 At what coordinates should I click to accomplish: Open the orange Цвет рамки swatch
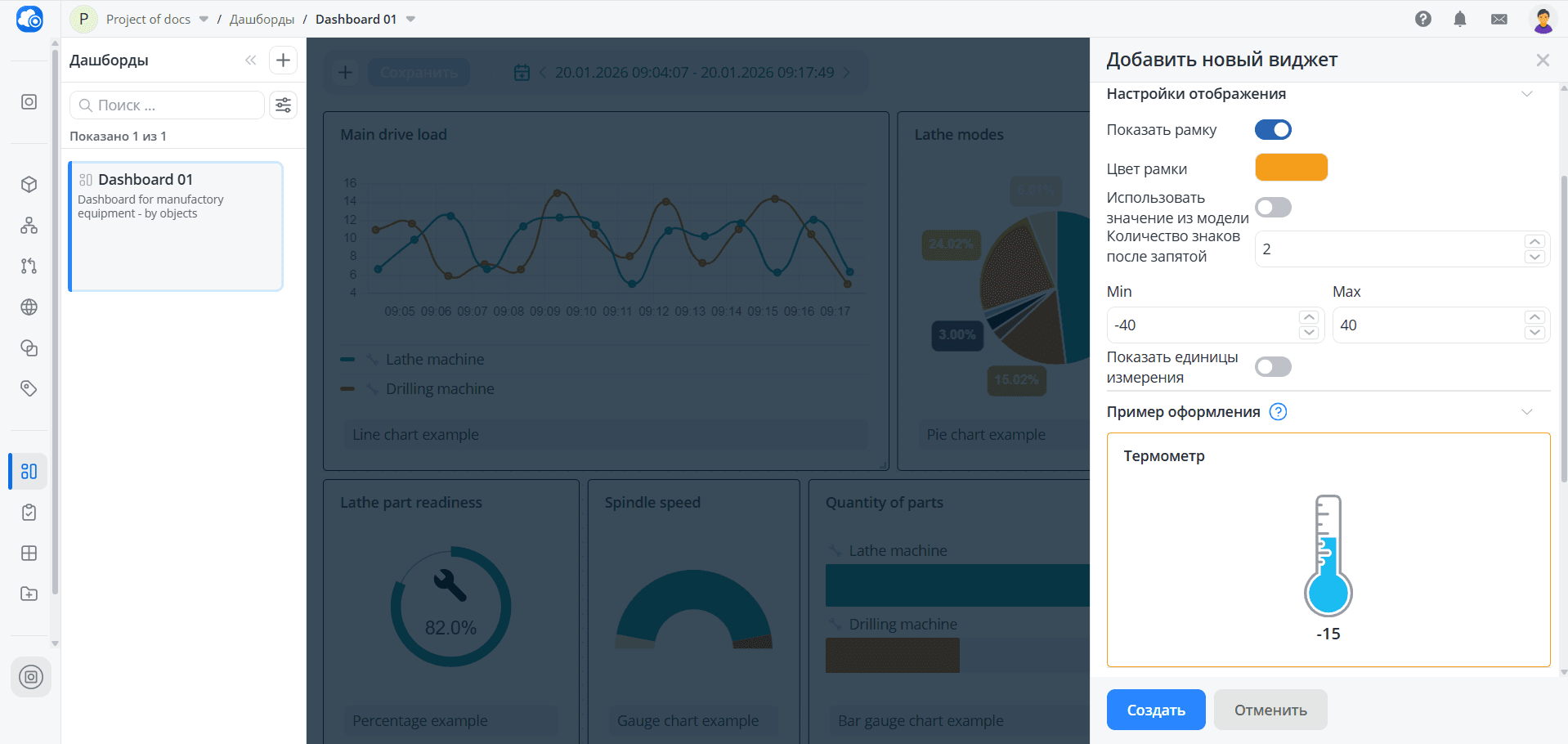(x=1291, y=168)
